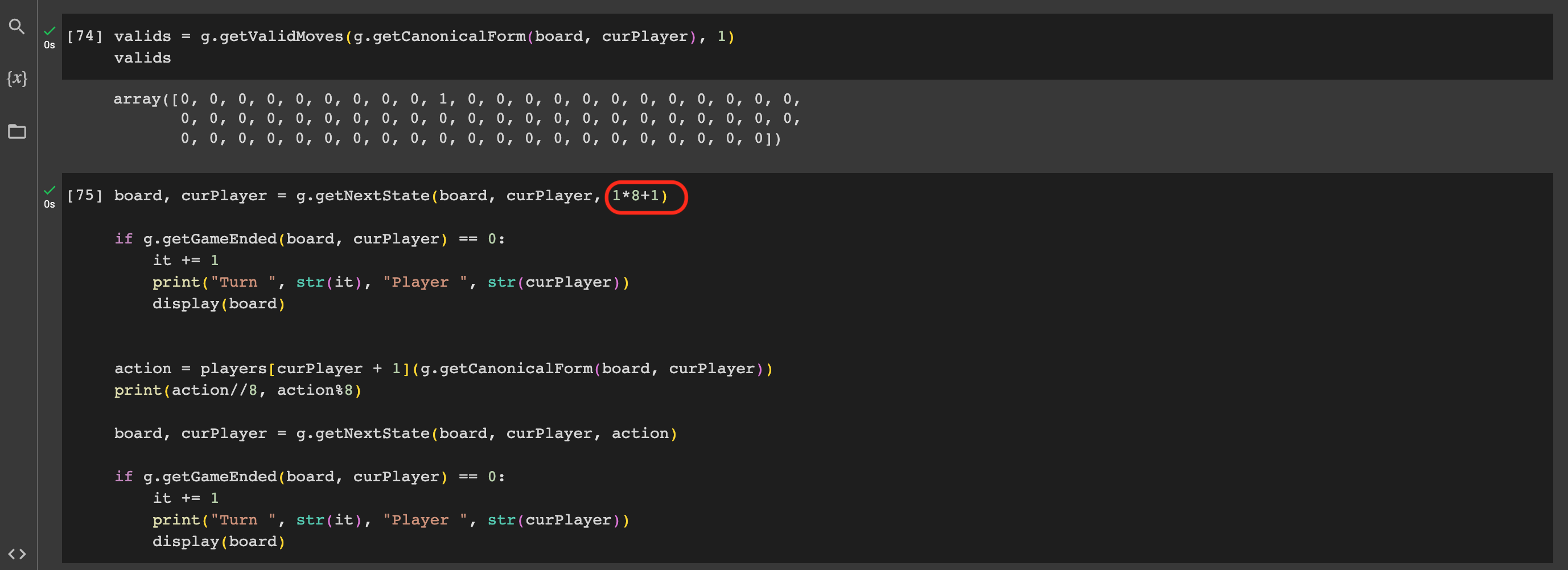Click the getNextState line ending with 'action'
This screenshot has width=1568, height=570.
point(394,433)
